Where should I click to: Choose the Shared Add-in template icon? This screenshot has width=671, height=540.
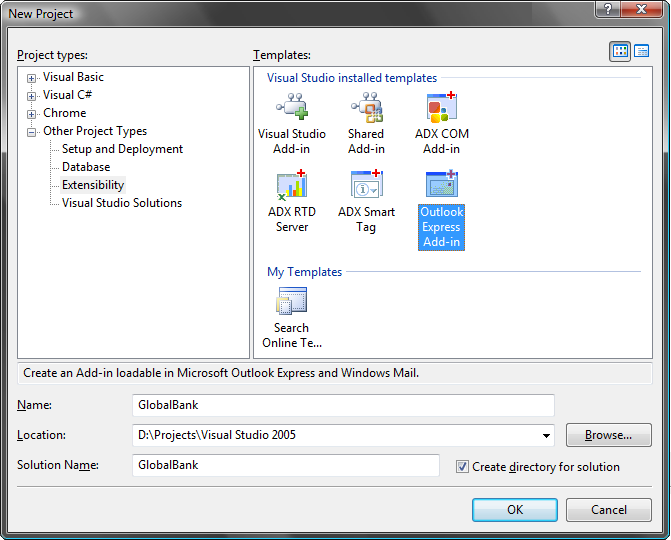pyautogui.click(x=367, y=107)
